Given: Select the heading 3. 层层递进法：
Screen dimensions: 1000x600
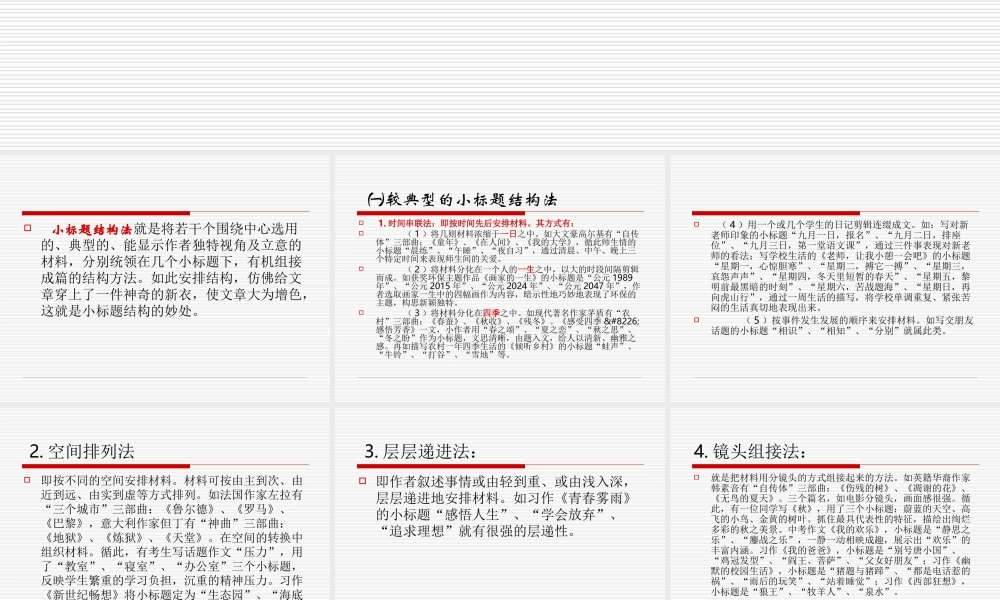Looking at the screenshot, I should tap(420, 451).
